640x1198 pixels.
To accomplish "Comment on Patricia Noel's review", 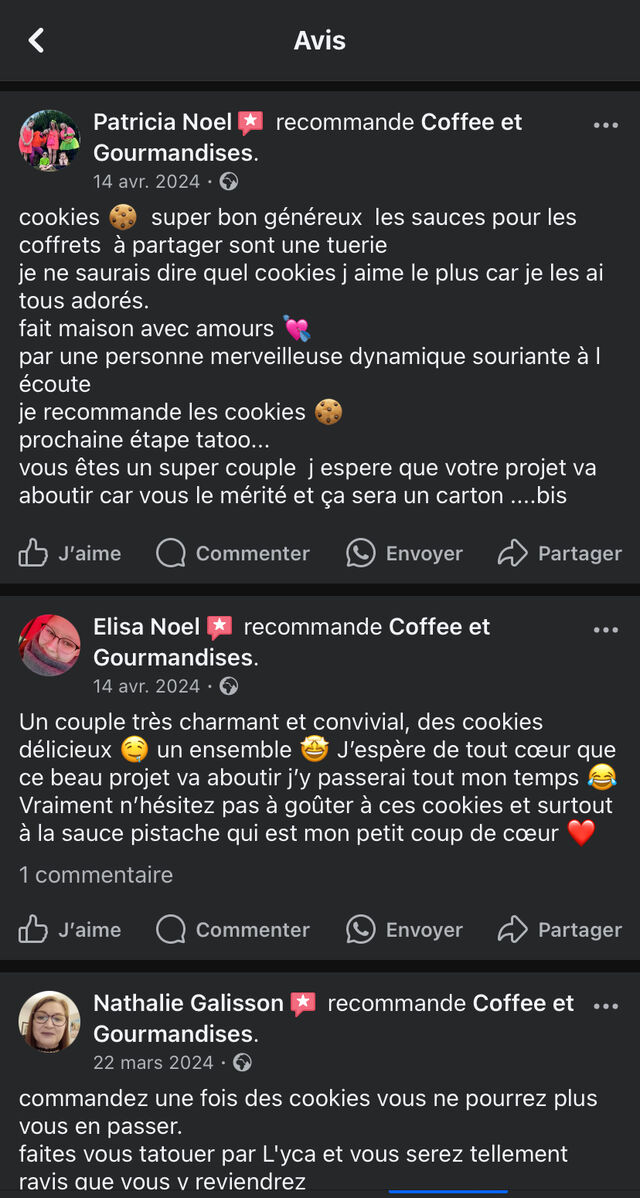I will click(x=233, y=553).
